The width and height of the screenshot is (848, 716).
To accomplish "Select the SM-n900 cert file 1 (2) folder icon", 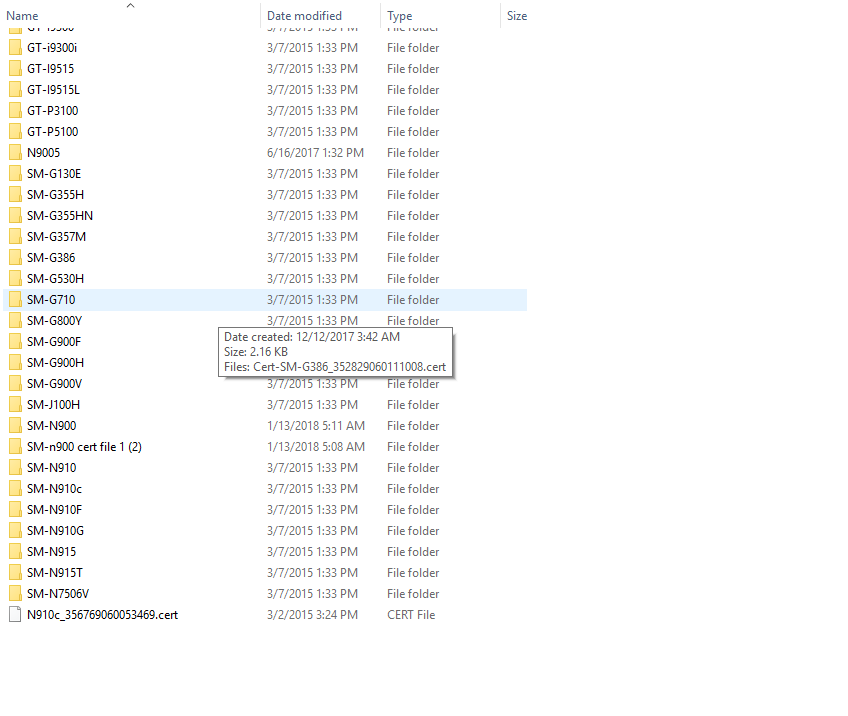I will tap(15, 447).
